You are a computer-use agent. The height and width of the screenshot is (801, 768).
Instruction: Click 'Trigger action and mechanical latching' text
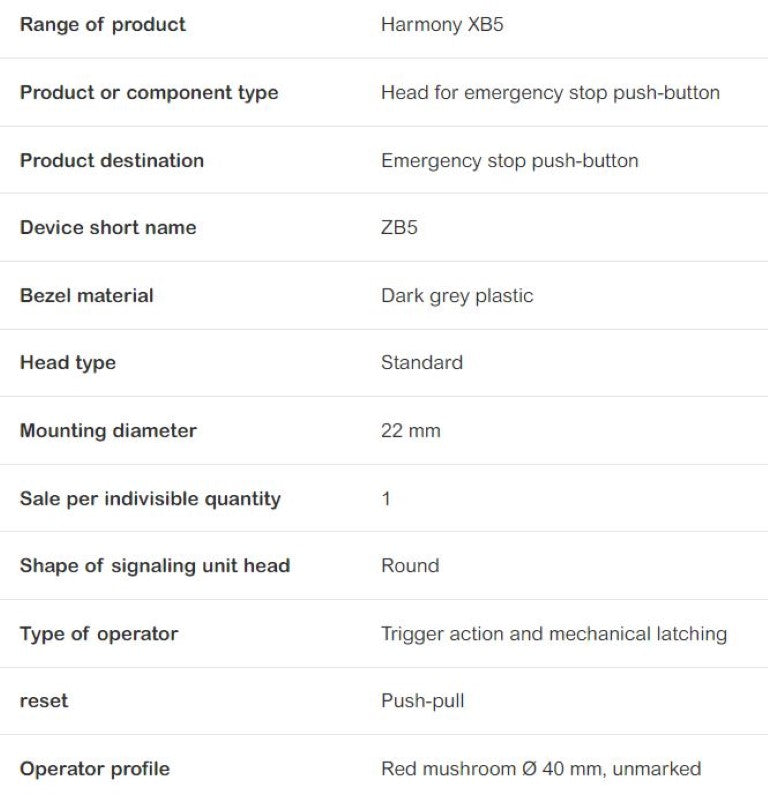(554, 634)
